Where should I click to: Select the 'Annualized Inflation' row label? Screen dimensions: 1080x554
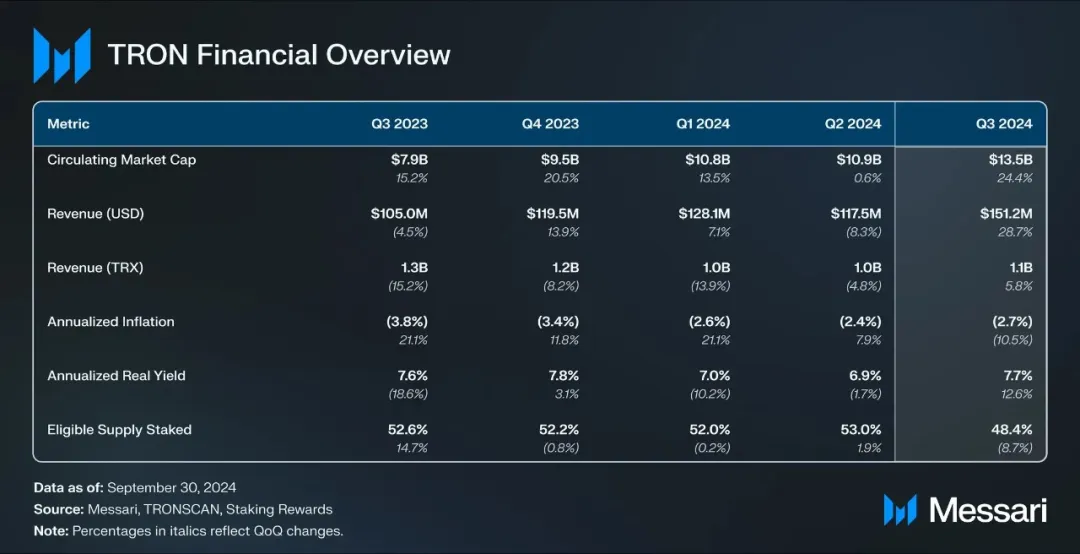110,322
